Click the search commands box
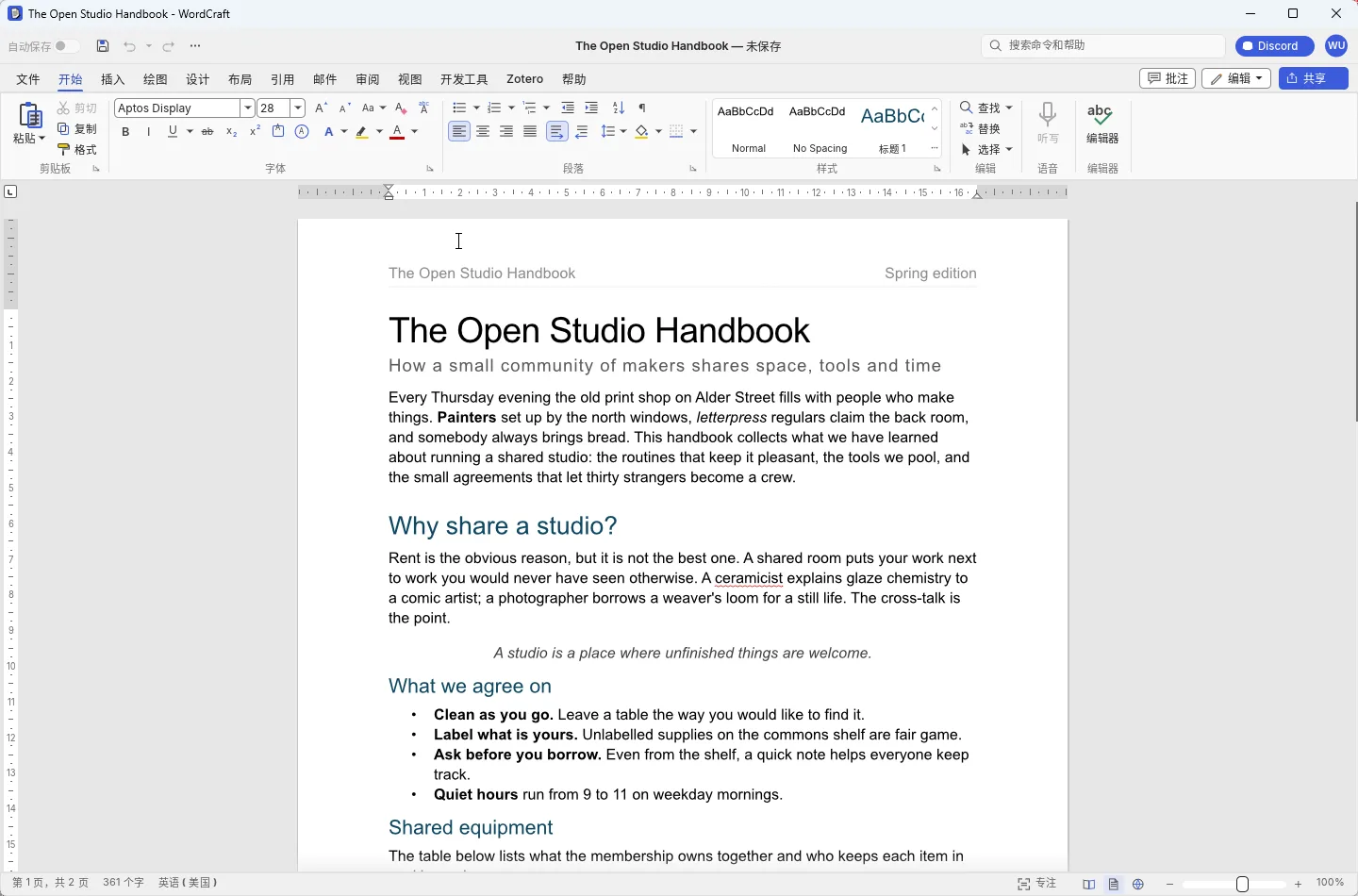 1103,45
